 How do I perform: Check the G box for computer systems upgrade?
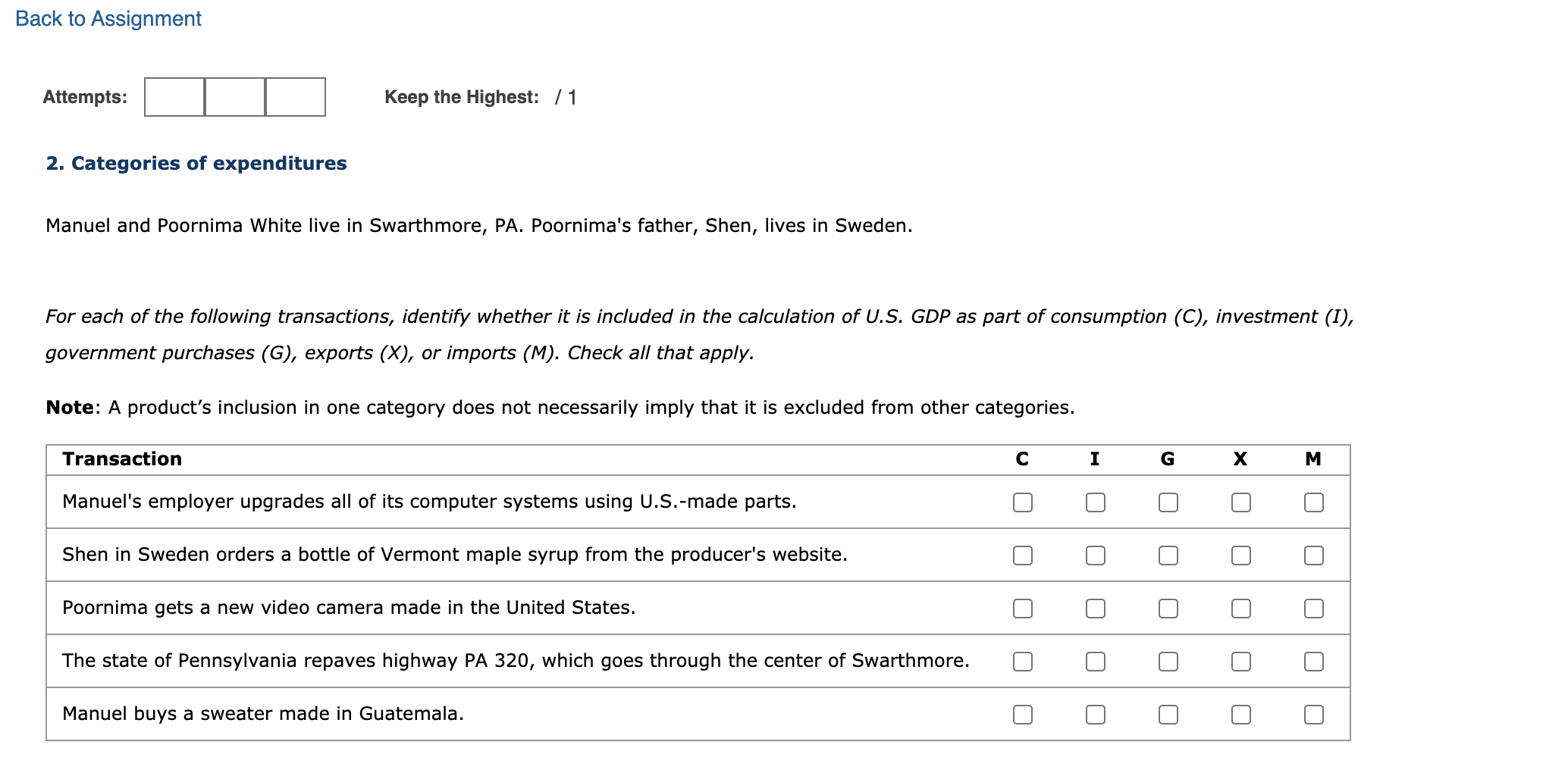point(1168,502)
